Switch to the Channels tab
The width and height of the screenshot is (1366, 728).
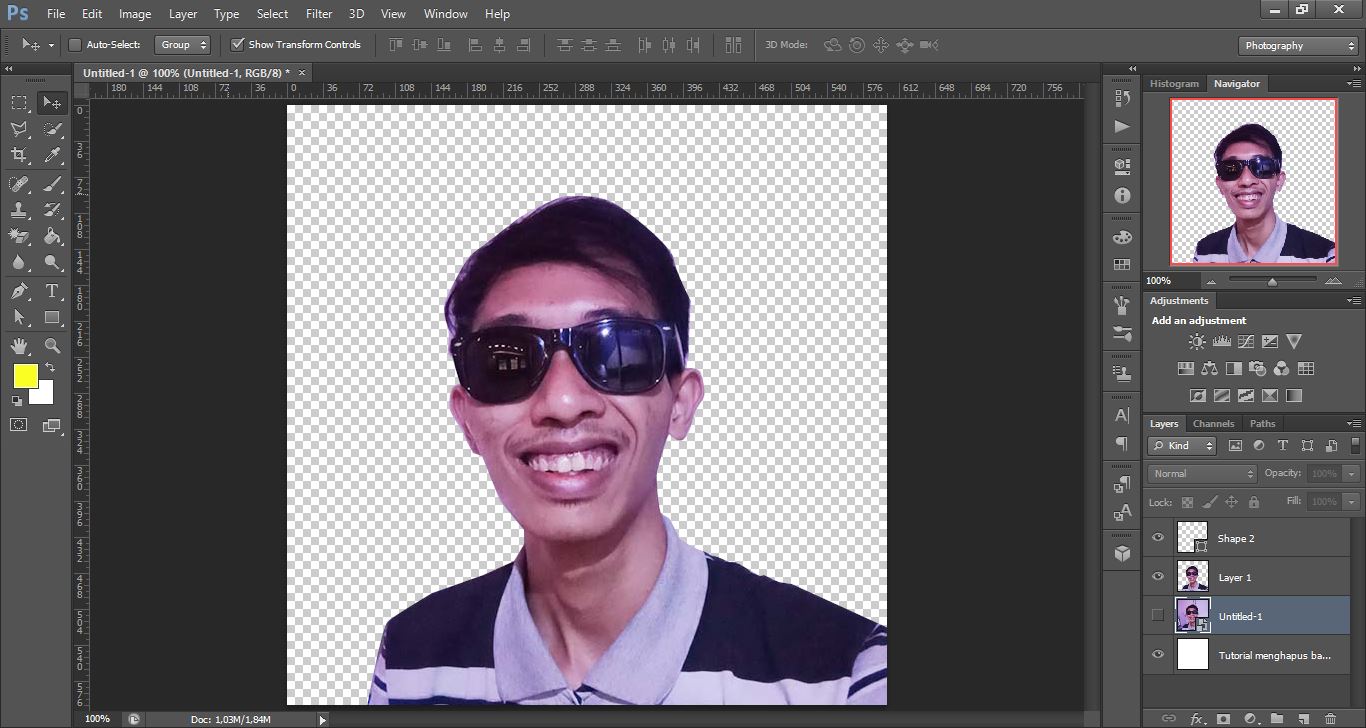click(1213, 423)
